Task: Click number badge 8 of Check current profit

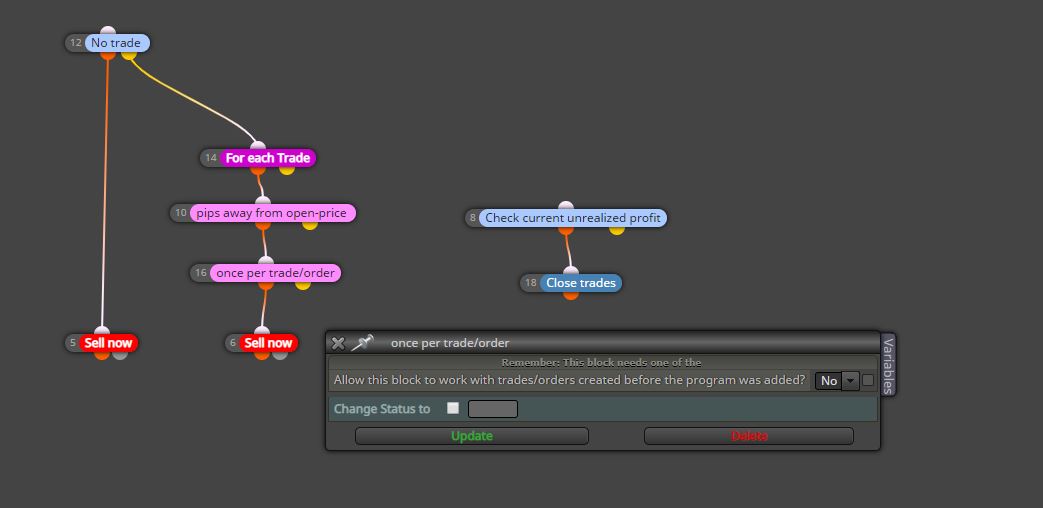Action: (473, 218)
